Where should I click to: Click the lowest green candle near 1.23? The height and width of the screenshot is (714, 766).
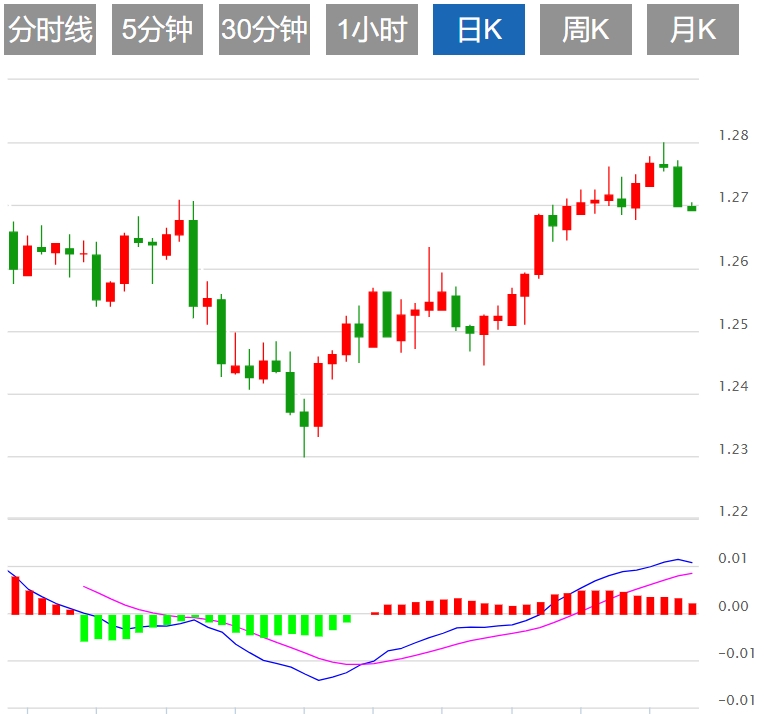pos(304,419)
